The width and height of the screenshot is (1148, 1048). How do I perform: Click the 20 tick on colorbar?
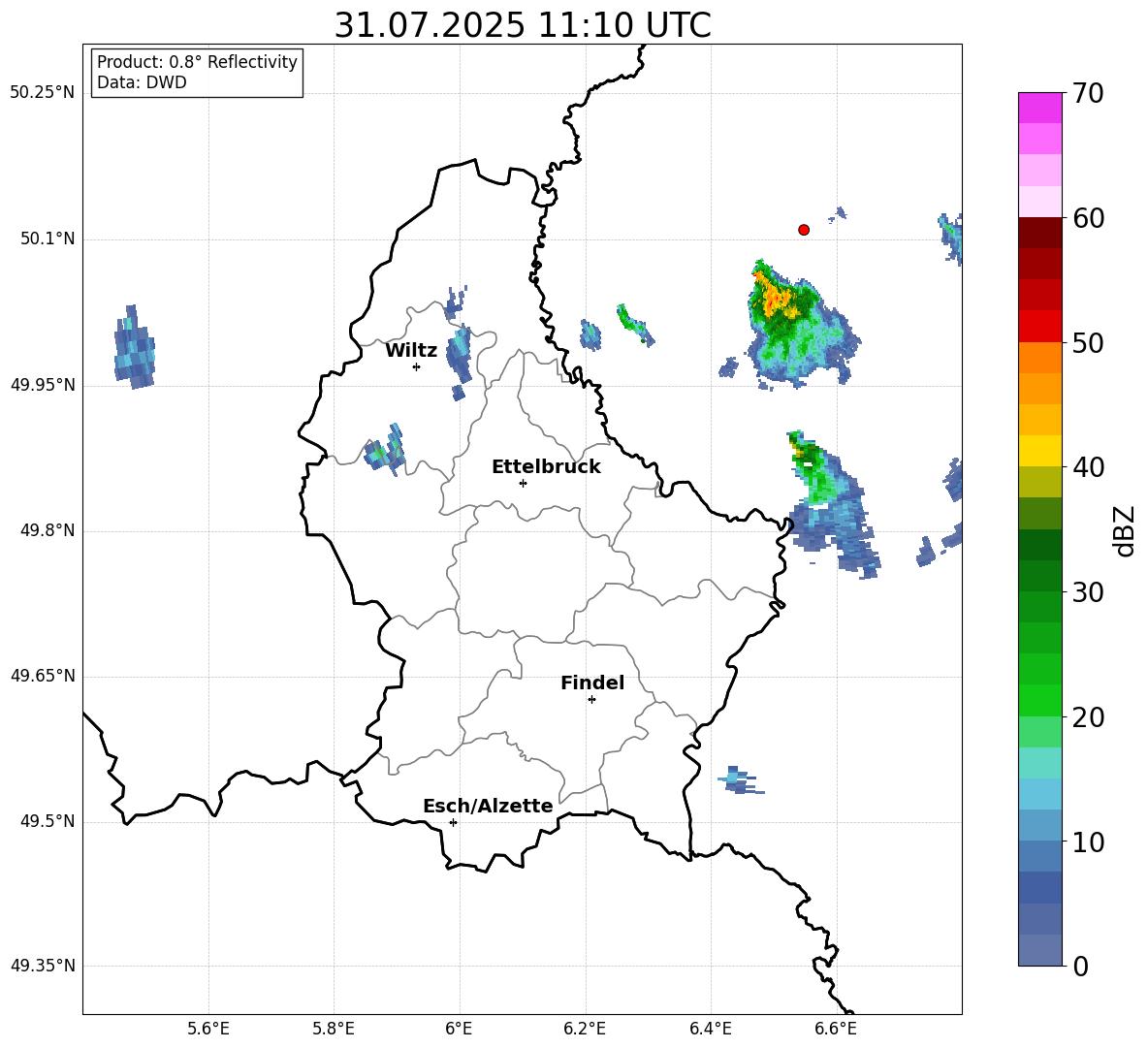(1088, 717)
